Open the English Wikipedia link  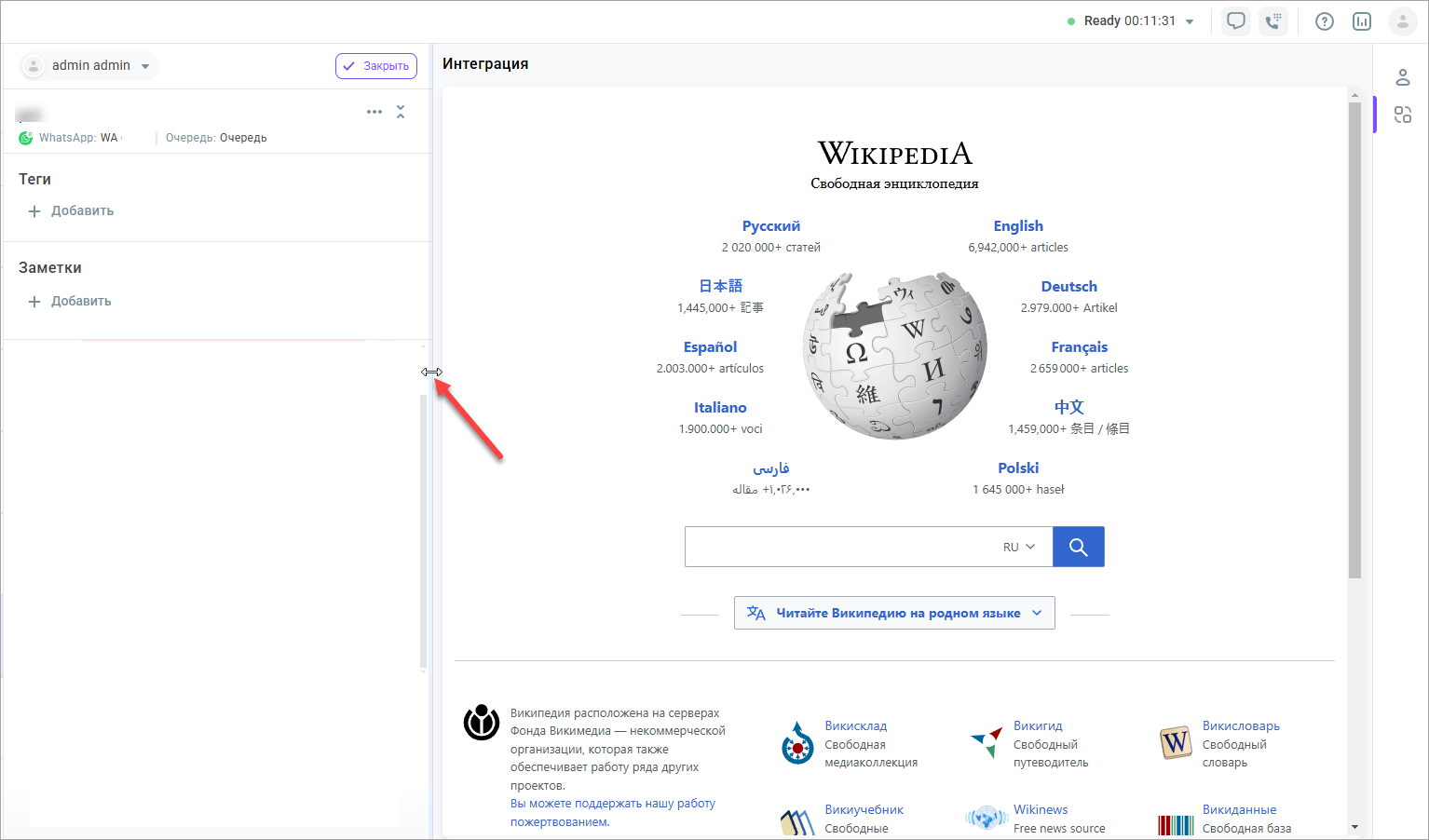tap(1018, 226)
